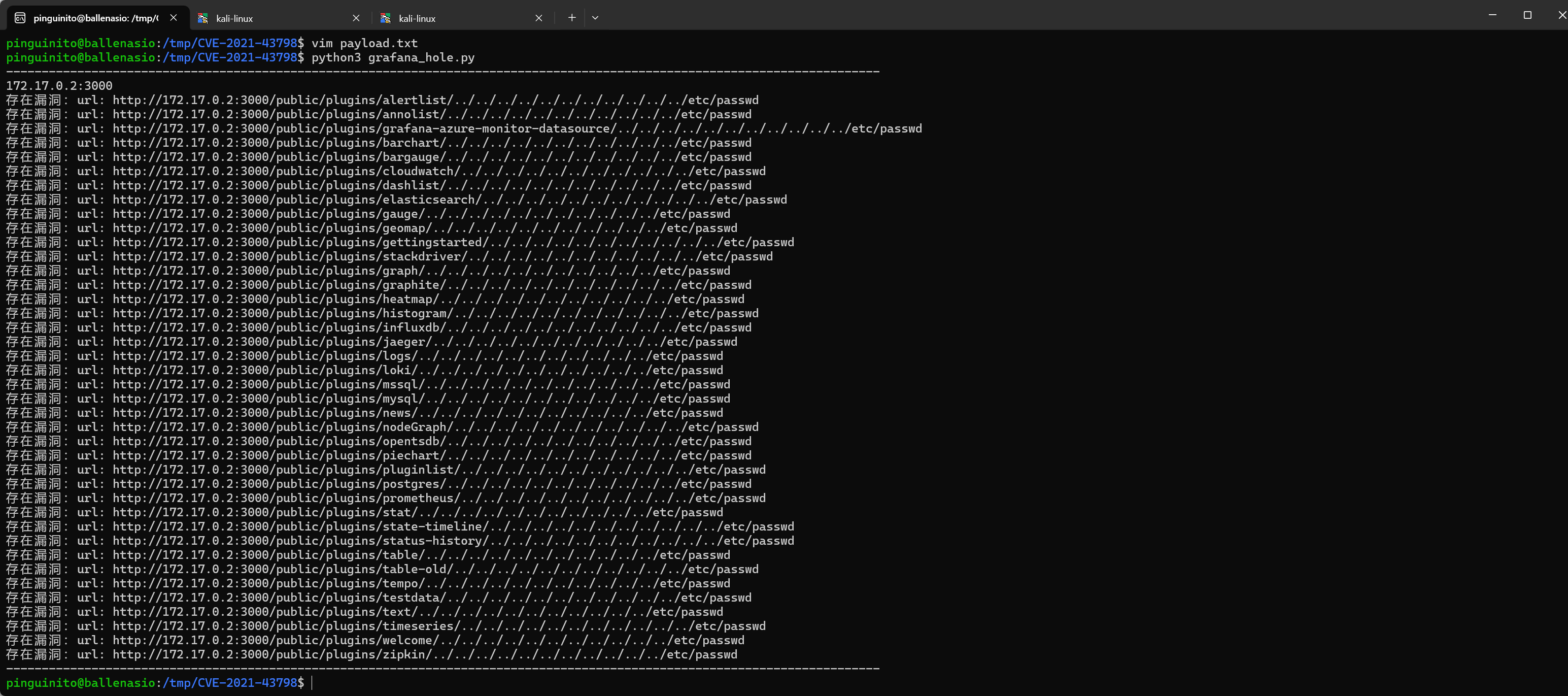The image size is (1568, 696).
Task: Click the zipkin plugin URL line
Action: point(371,654)
